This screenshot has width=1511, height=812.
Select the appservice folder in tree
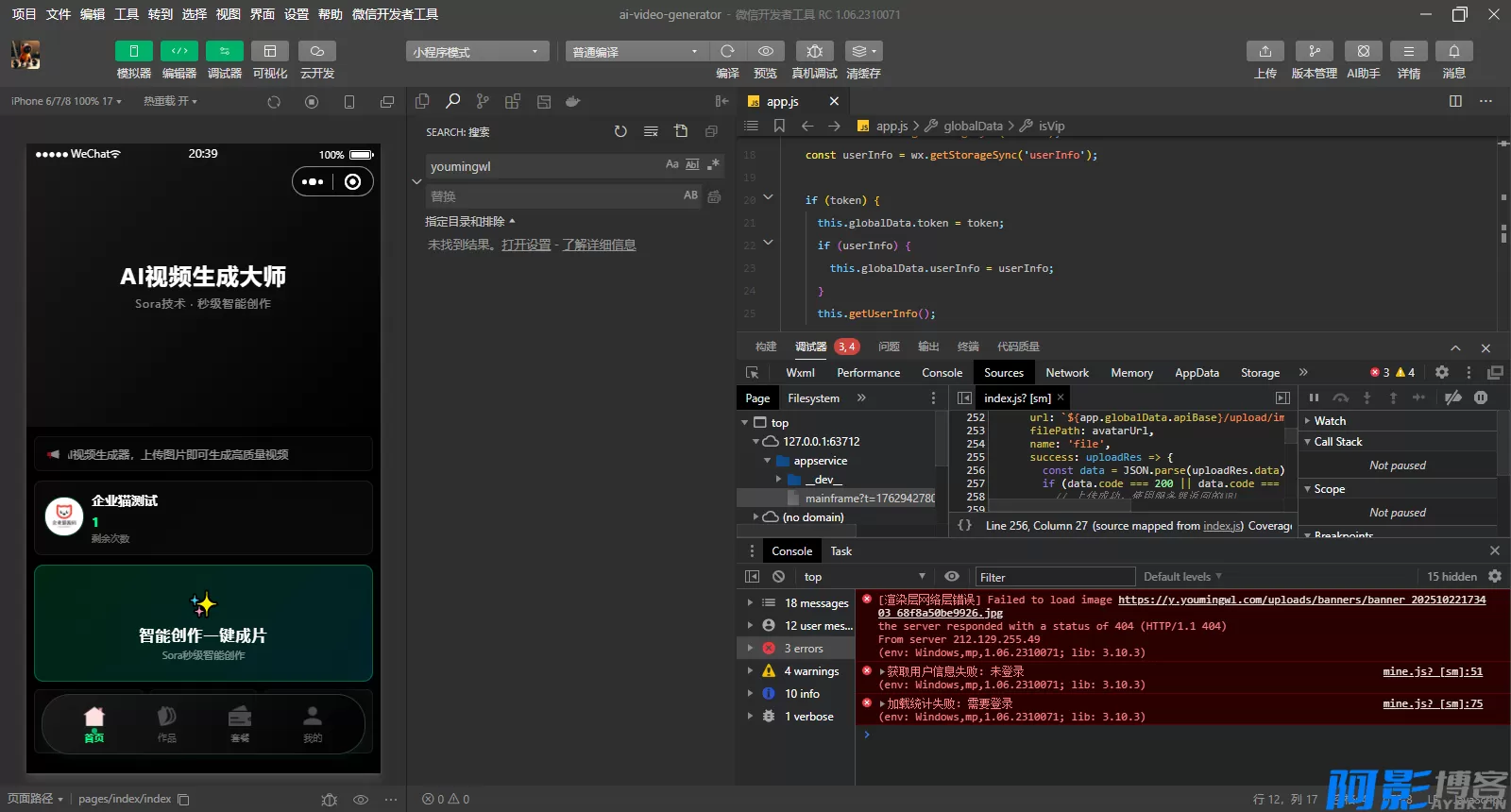(820, 461)
